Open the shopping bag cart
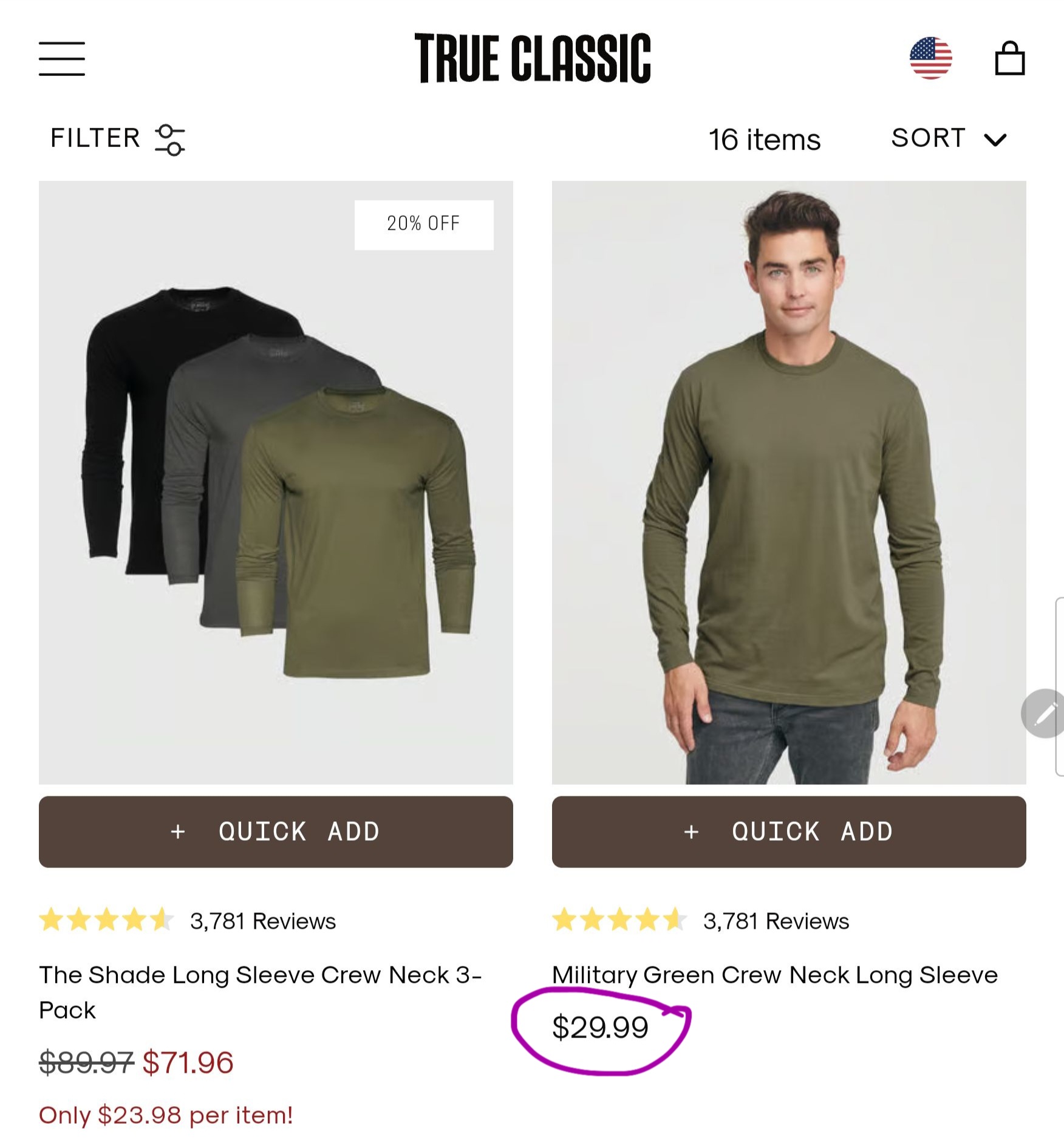1064x1145 pixels. point(1009,59)
